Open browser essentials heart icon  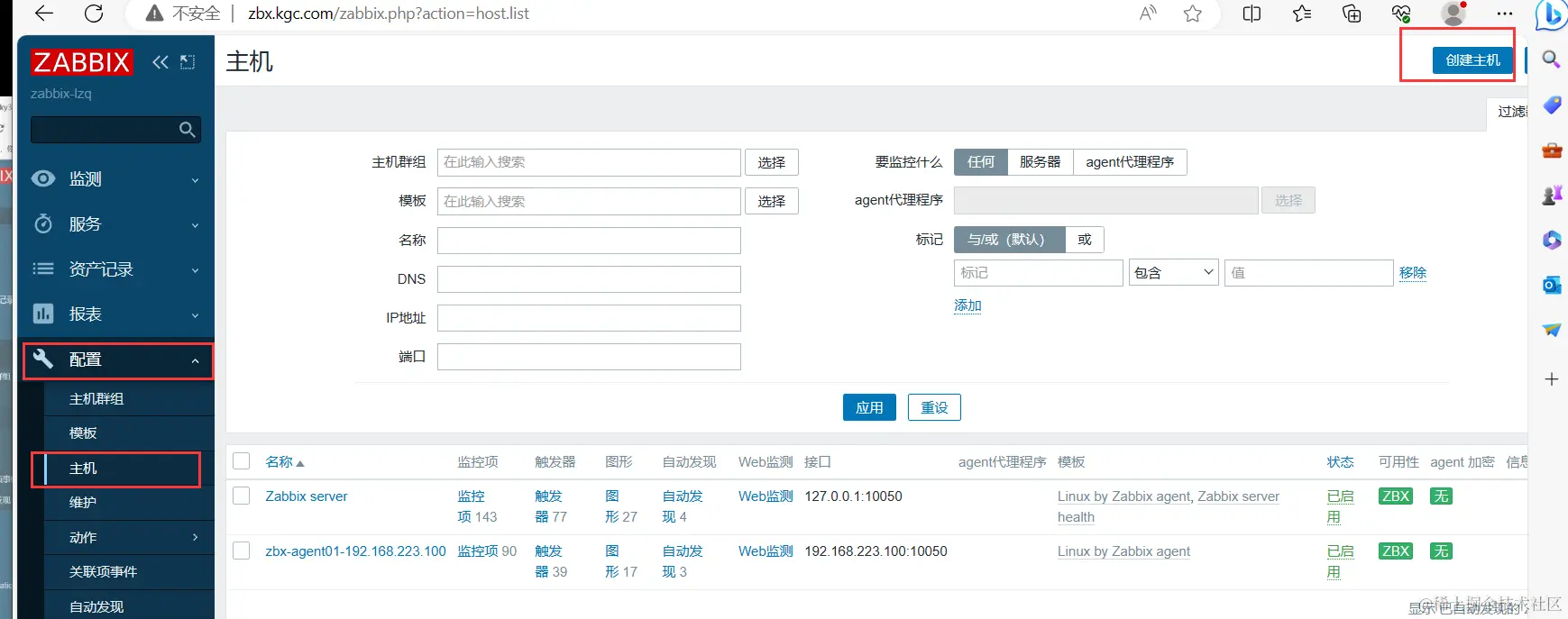tap(1401, 13)
